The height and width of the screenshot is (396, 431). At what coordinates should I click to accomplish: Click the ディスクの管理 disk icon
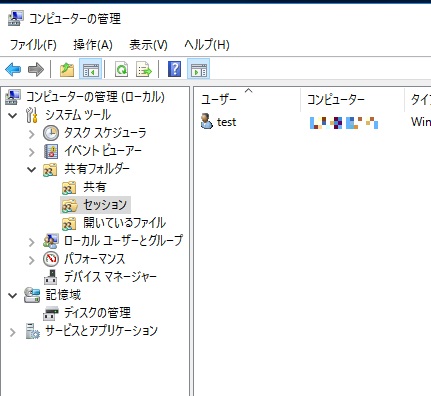51,313
